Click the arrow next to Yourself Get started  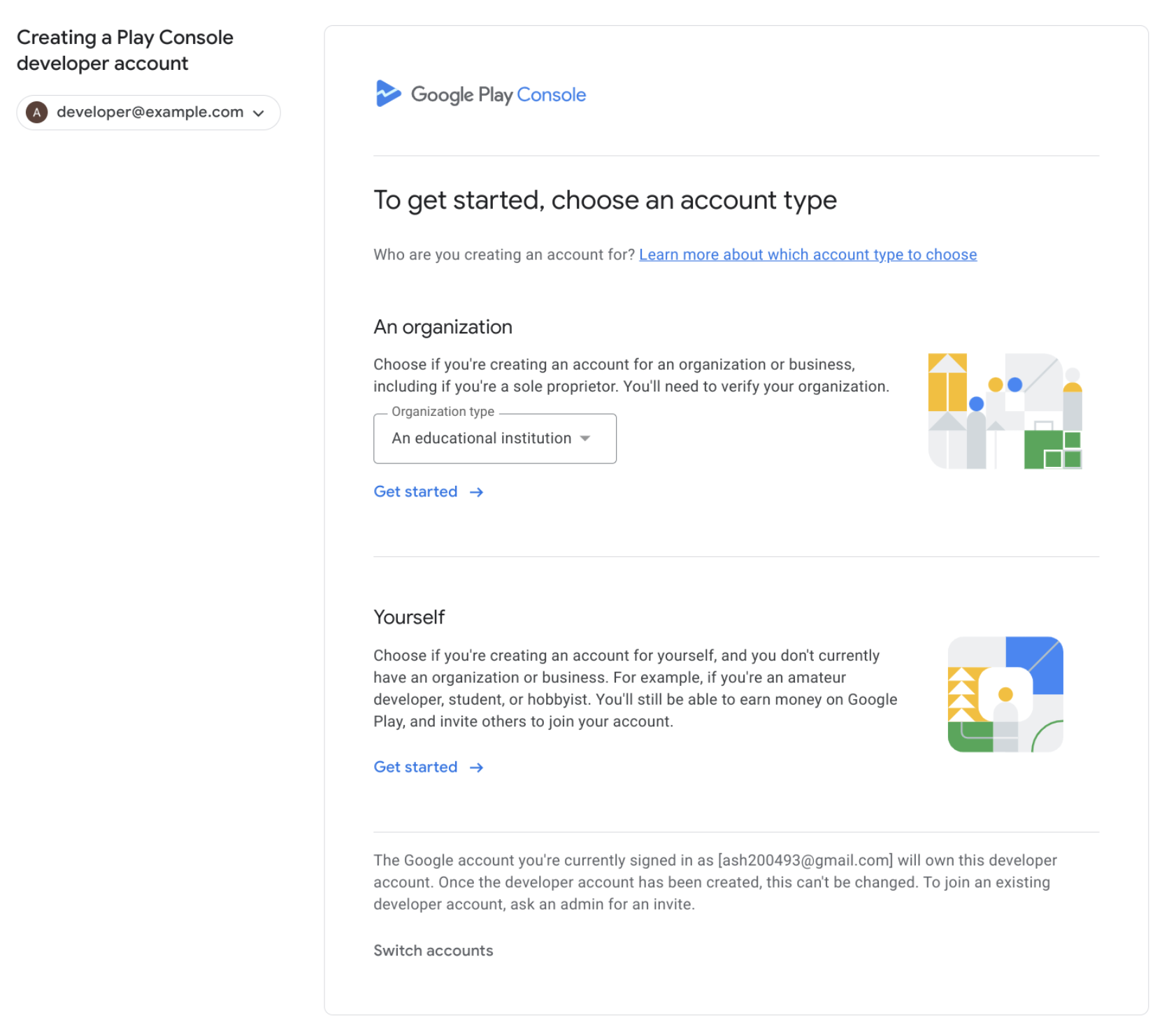(x=476, y=768)
